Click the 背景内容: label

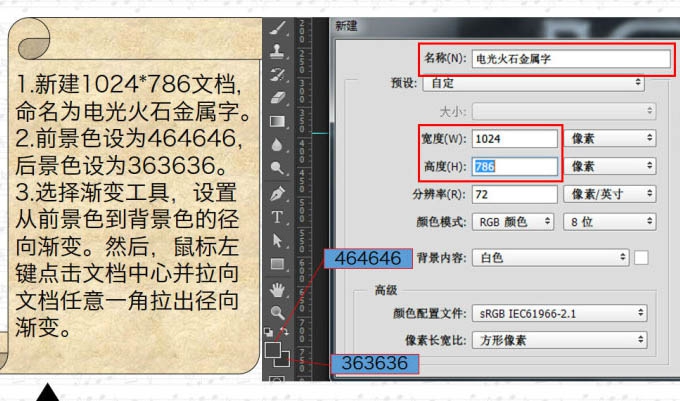pos(441,258)
